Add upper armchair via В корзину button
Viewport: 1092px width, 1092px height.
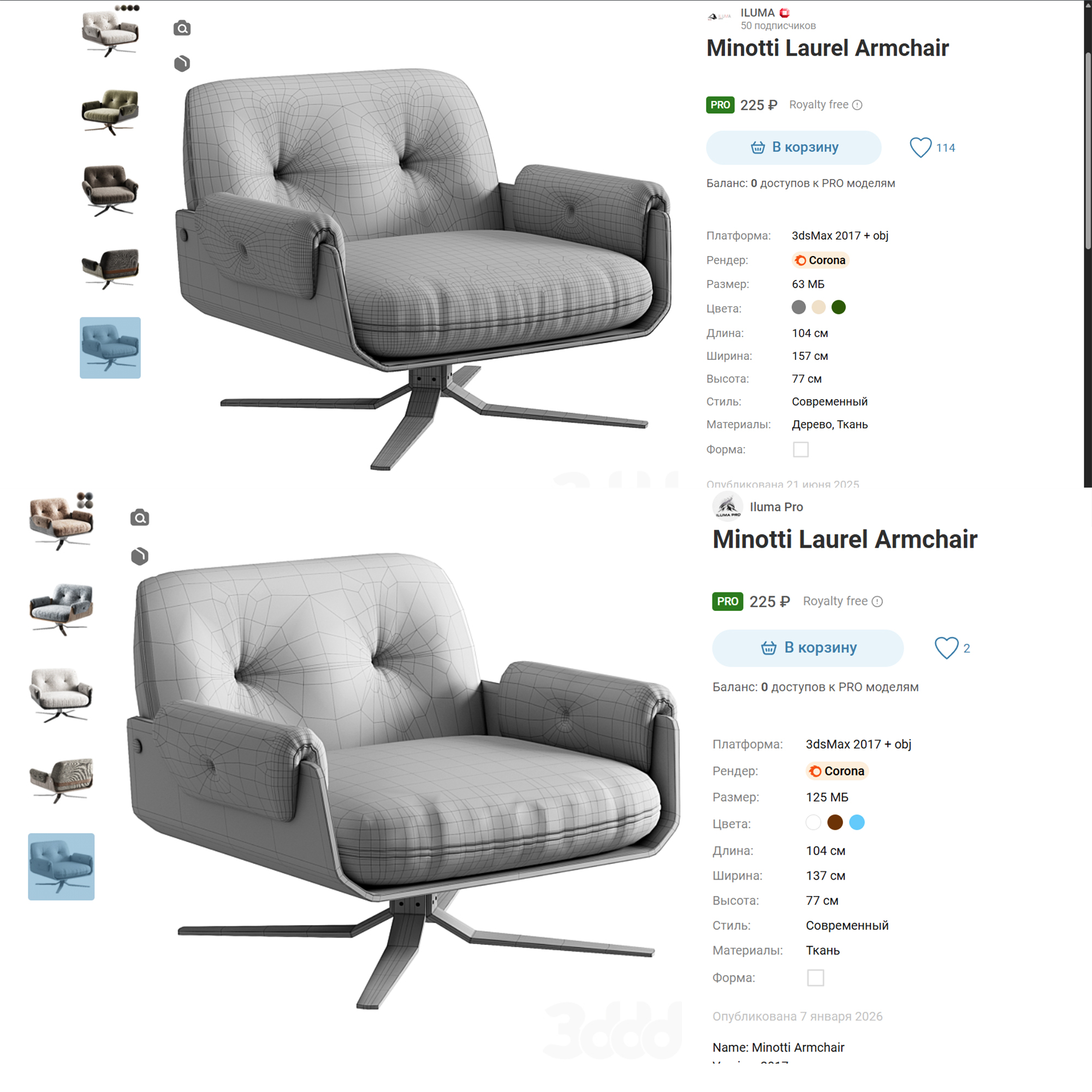click(793, 147)
